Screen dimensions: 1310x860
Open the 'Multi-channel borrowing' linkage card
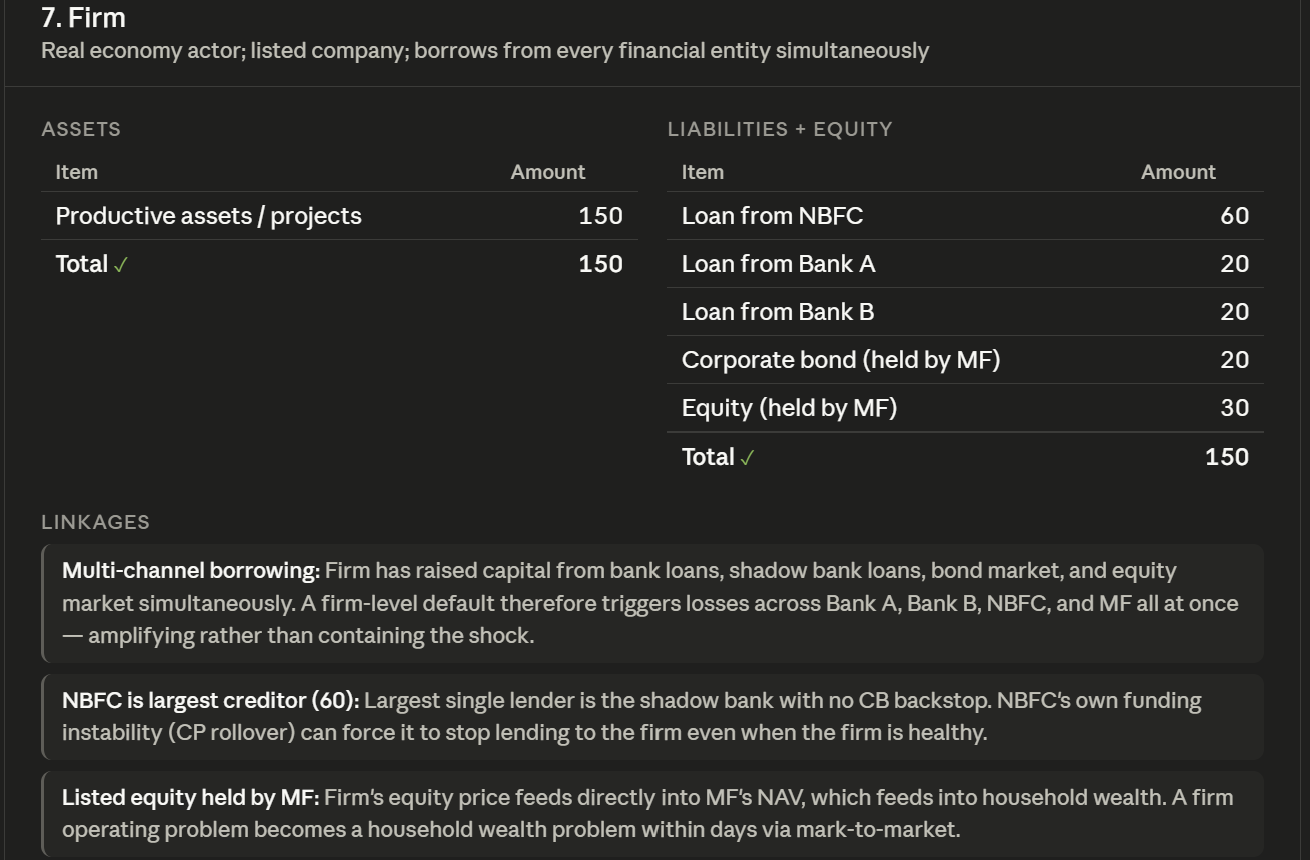pyautogui.click(x=652, y=603)
